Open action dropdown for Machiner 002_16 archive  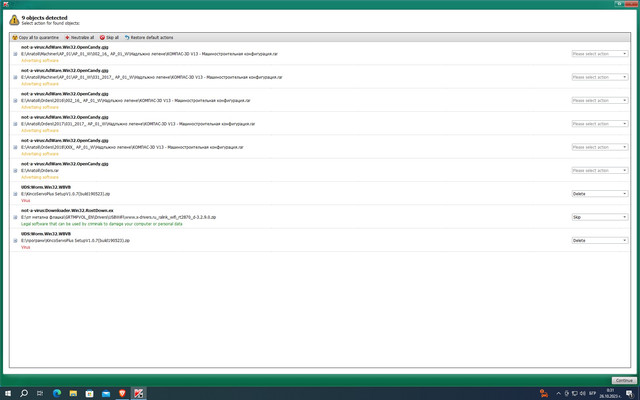coord(600,54)
